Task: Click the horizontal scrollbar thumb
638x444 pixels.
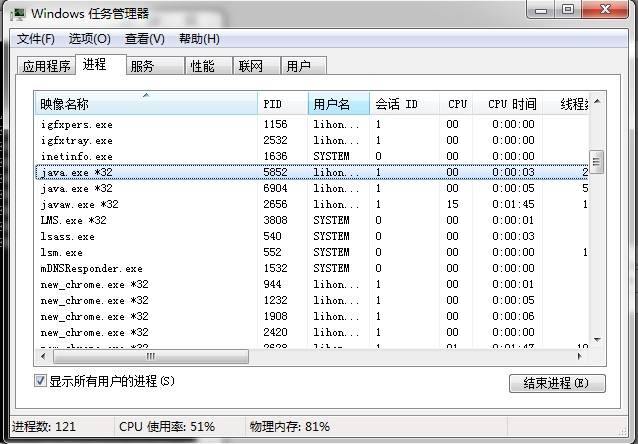Action: pyautogui.click(x=151, y=357)
